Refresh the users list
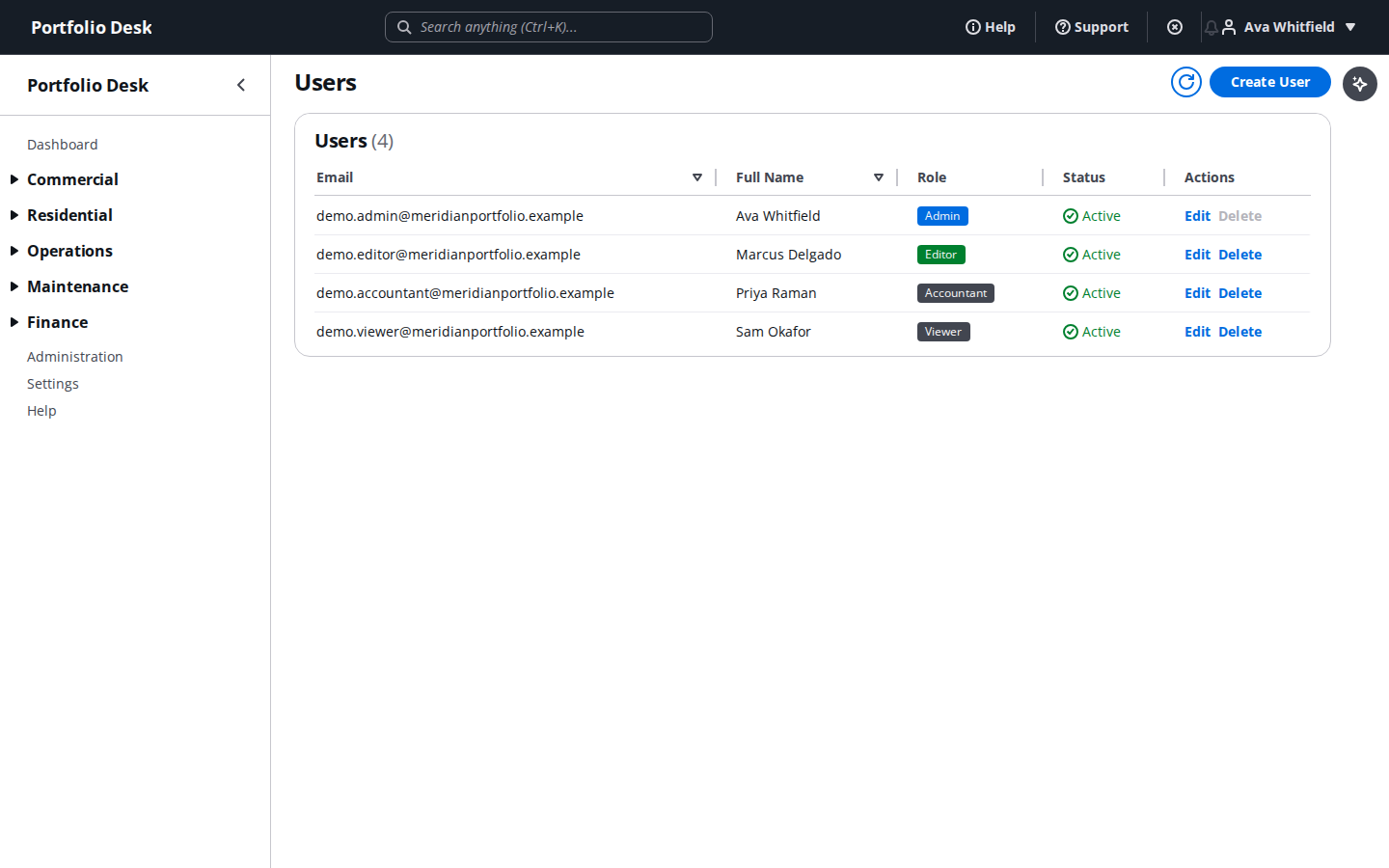The width and height of the screenshot is (1389, 868). click(1186, 82)
